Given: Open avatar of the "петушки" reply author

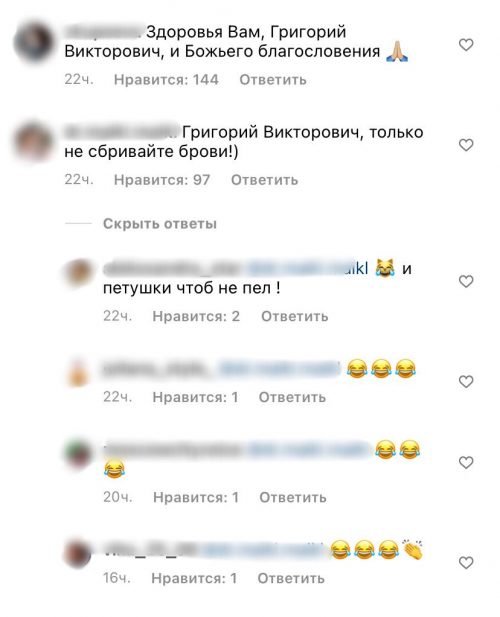Looking at the screenshot, I should coord(78,272).
